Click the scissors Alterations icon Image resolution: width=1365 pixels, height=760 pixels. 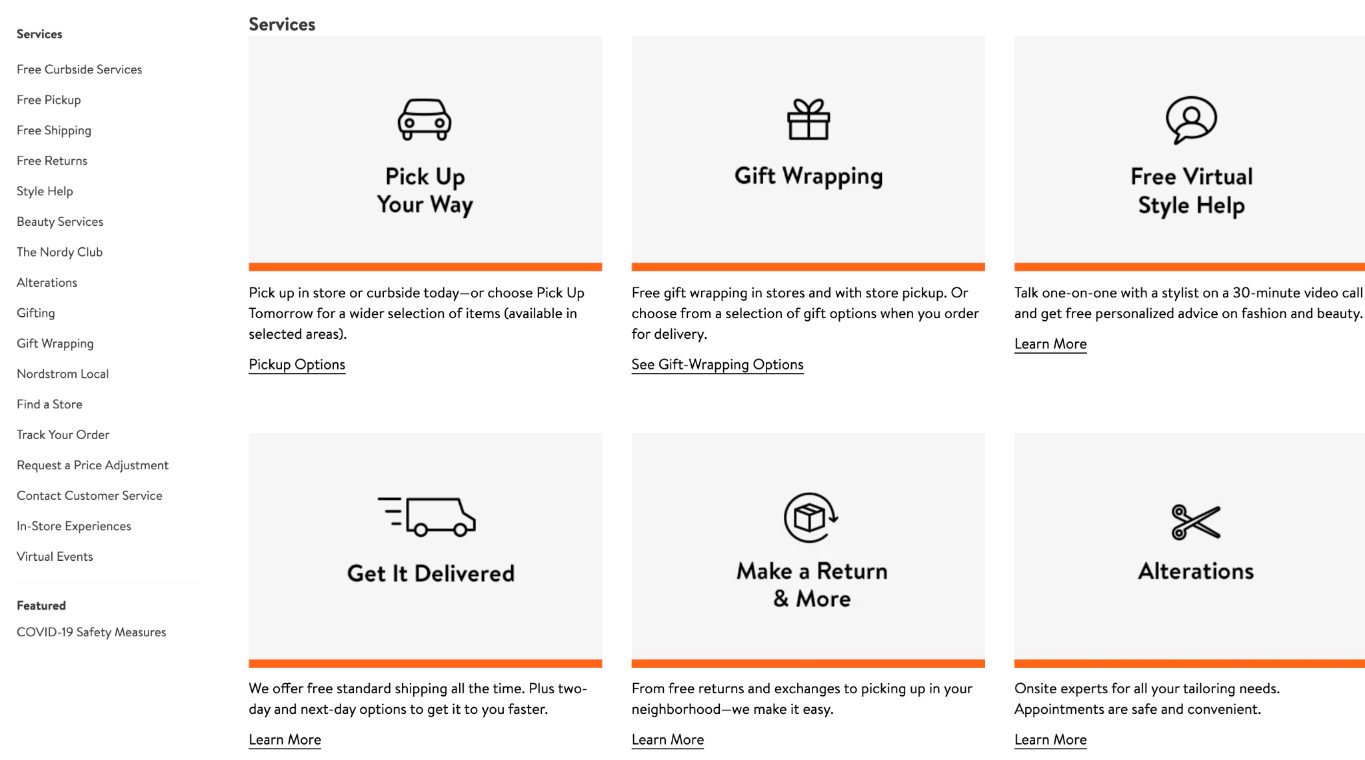tap(1196, 521)
